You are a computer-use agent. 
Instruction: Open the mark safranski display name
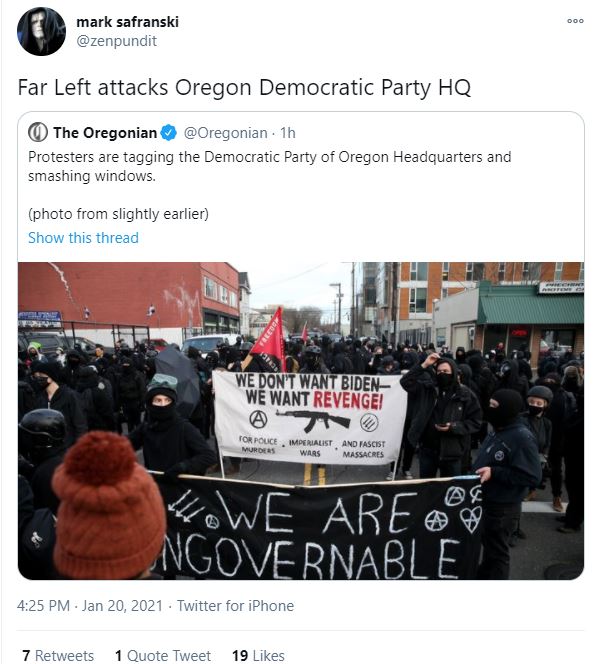point(127,22)
